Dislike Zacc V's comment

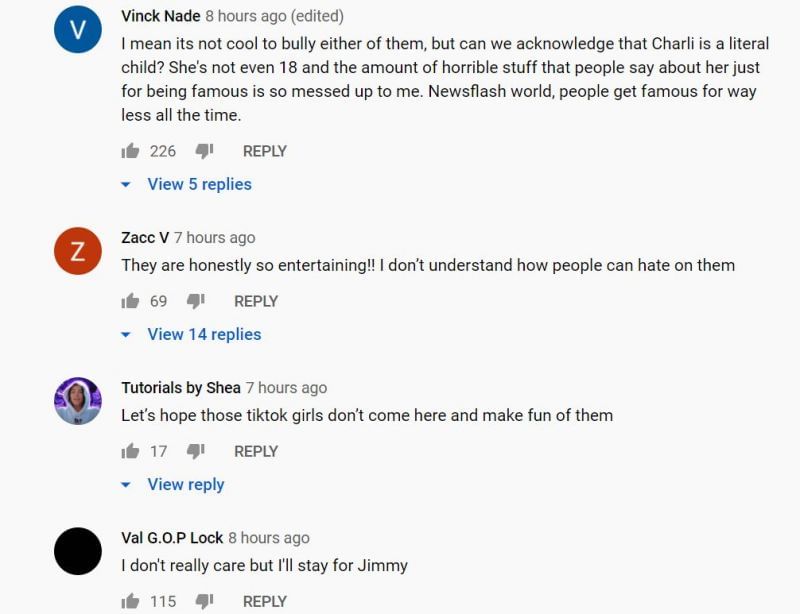(196, 301)
